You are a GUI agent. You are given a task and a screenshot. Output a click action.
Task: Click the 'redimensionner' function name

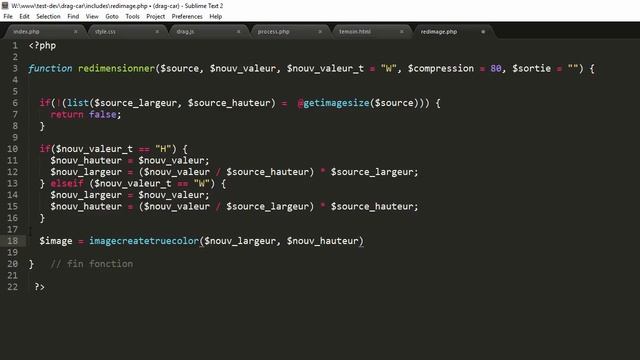coord(116,68)
